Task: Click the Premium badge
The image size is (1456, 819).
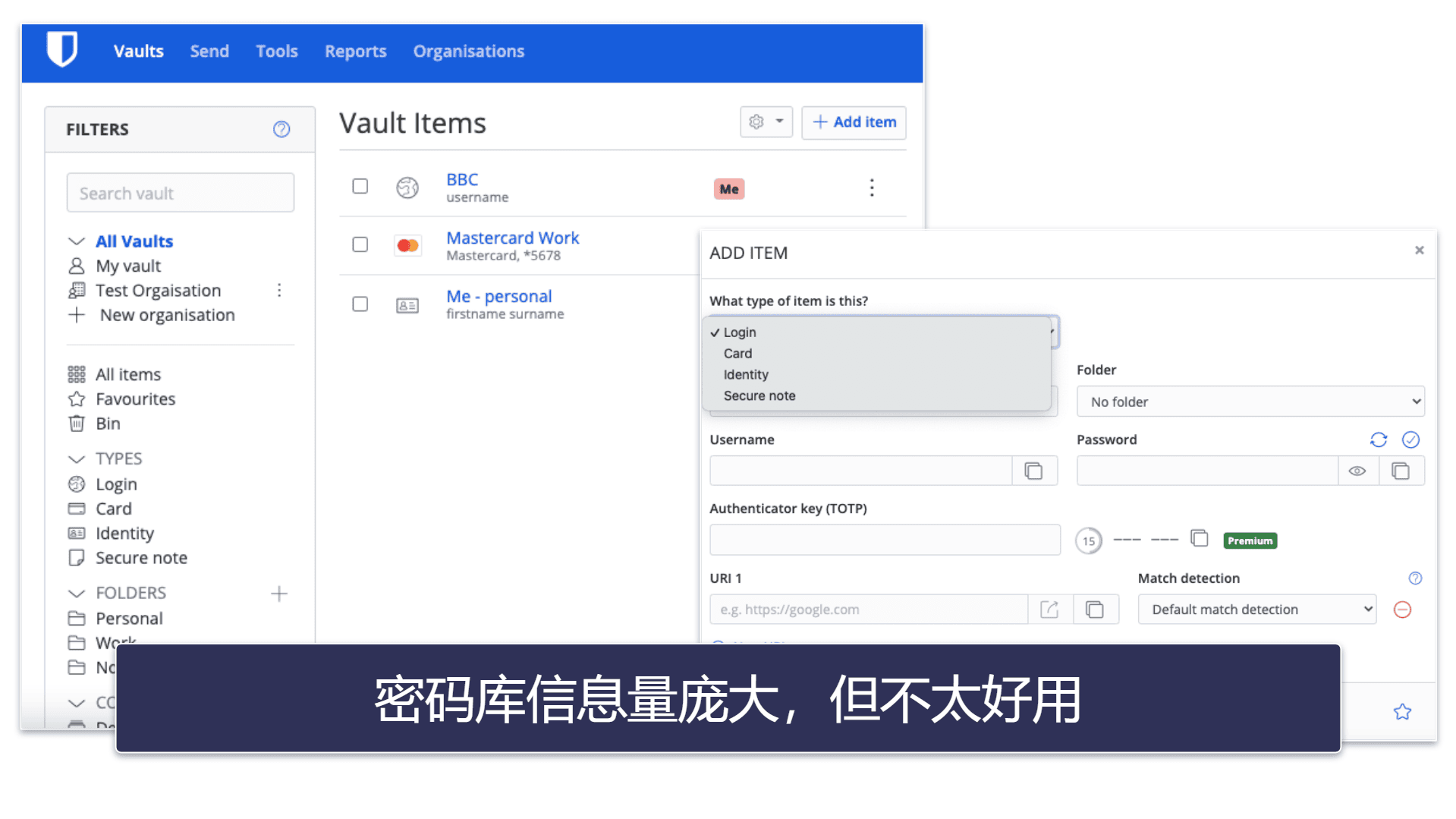Action: 1250,540
